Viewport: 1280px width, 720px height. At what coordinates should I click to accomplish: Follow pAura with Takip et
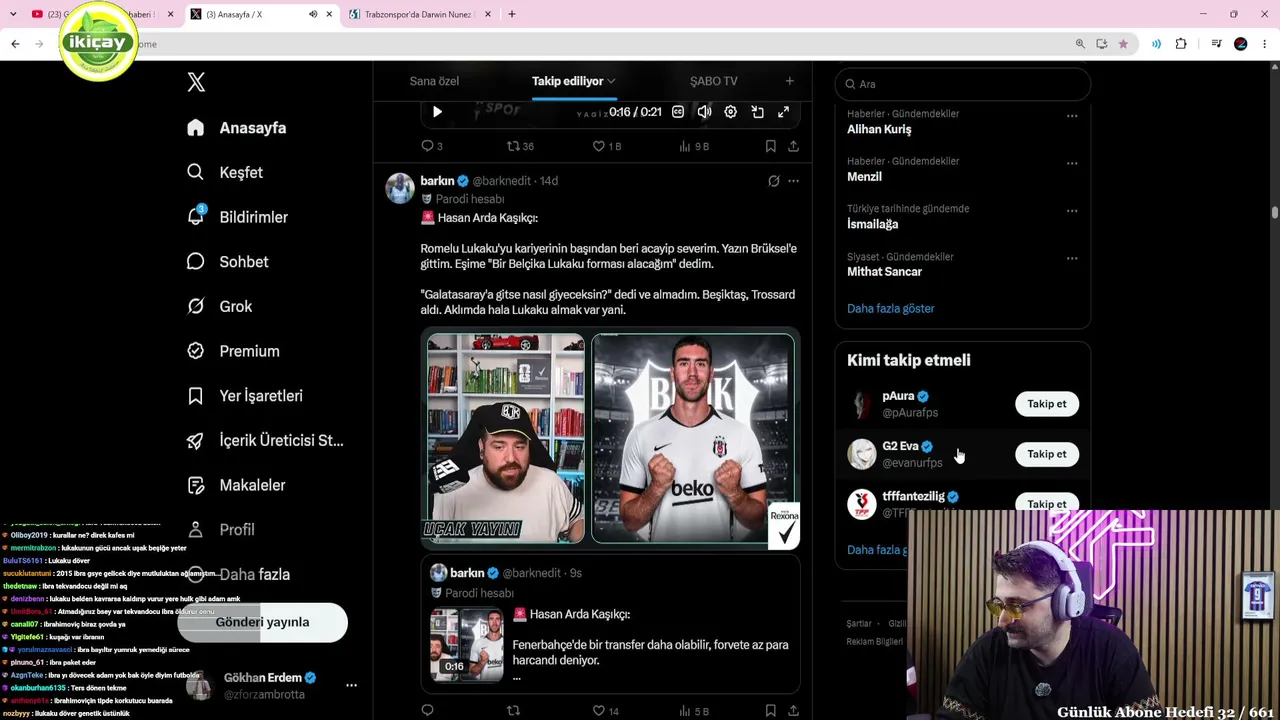click(x=1047, y=404)
